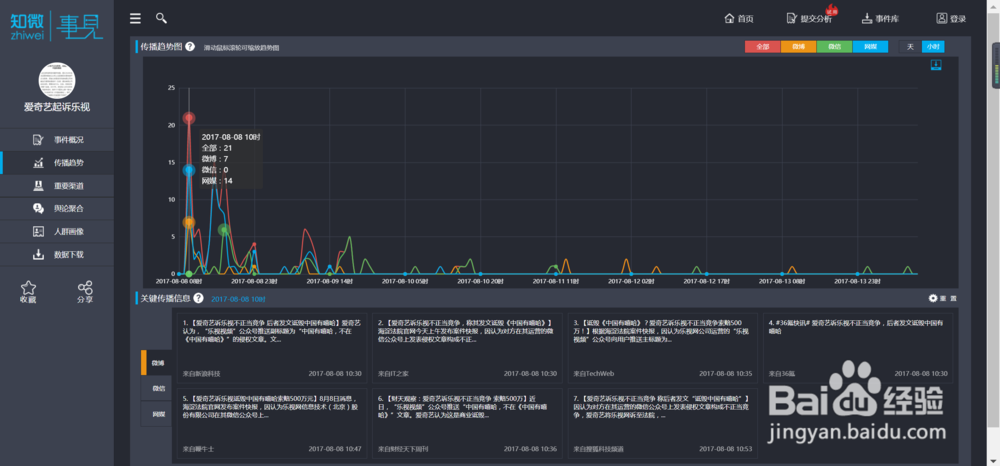The image size is (1000, 466).
Task: Click the 登录 login icon
Action: pyautogui.click(x=942, y=18)
